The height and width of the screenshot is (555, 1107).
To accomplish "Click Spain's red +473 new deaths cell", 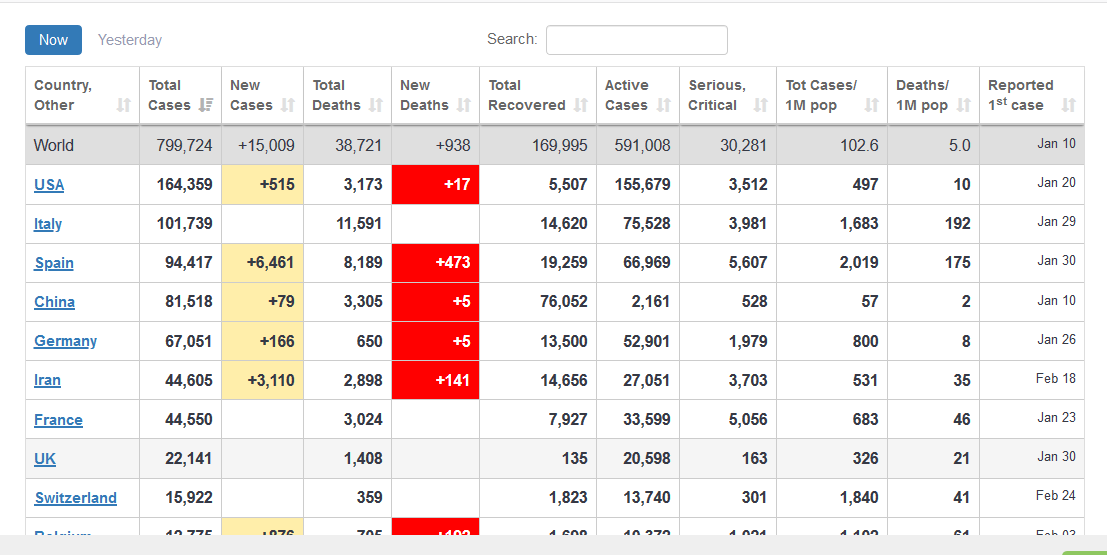I will [x=436, y=263].
